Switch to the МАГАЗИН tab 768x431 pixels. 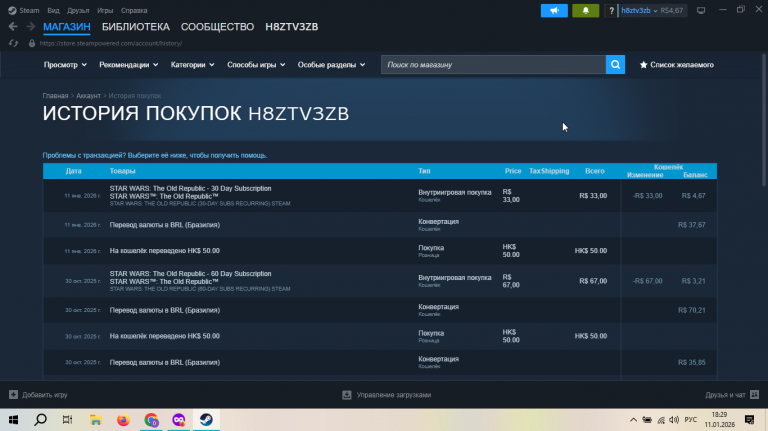point(67,27)
